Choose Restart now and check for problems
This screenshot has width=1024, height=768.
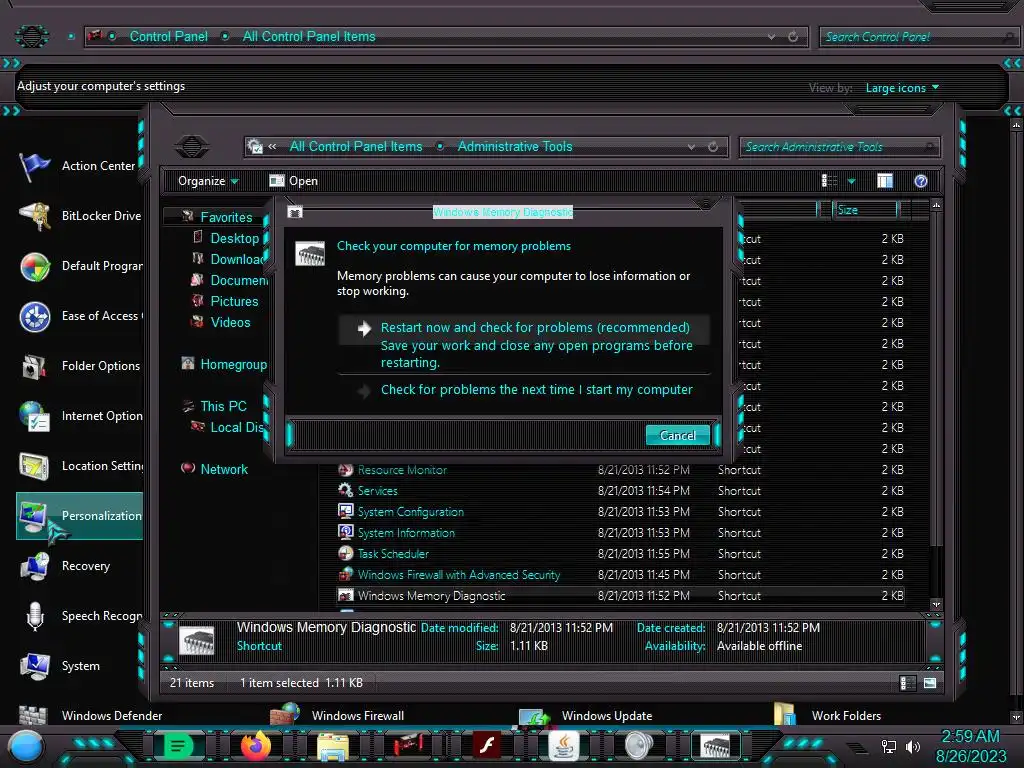coord(524,344)
